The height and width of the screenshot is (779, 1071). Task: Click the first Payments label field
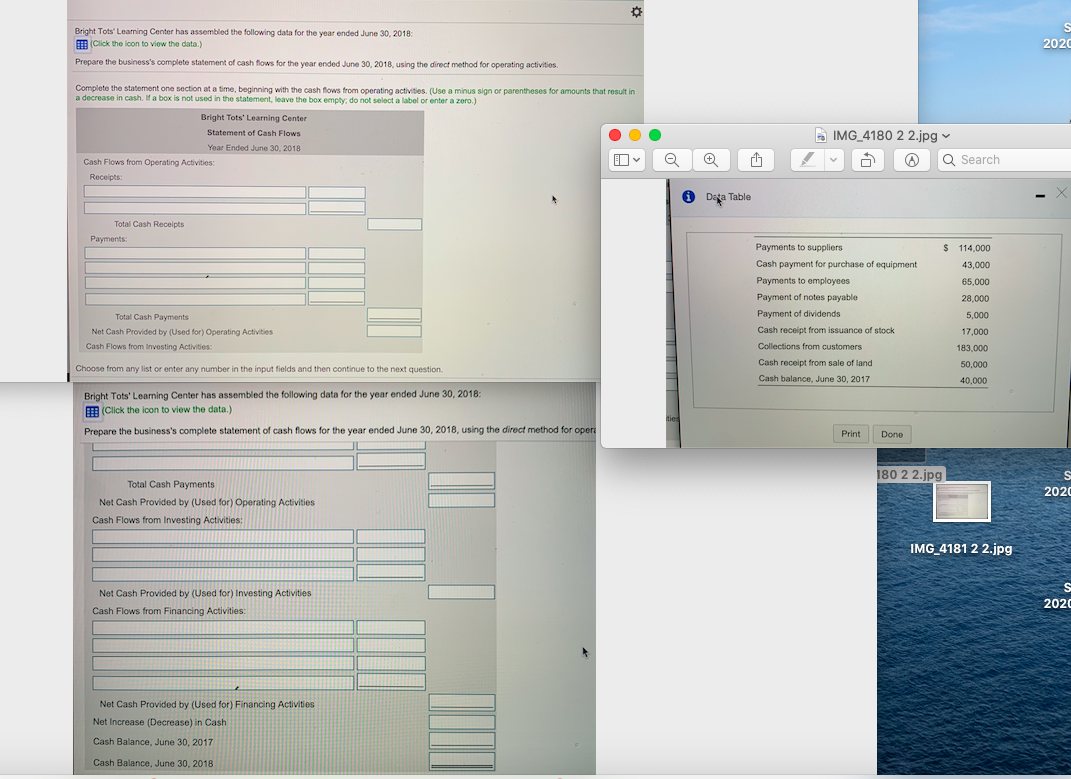[x=195, y=254]
